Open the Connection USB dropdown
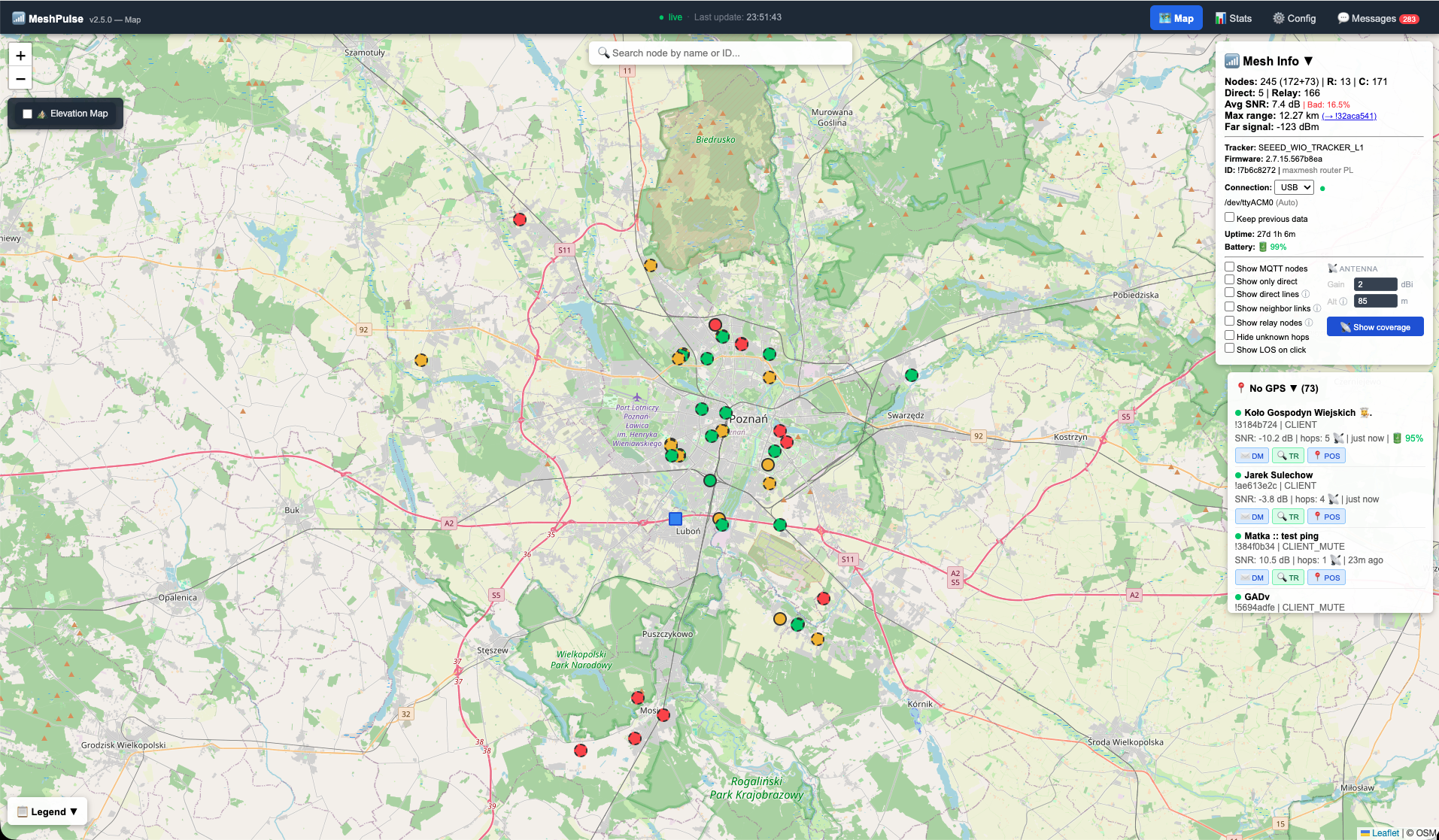 tap(1294, 187)
